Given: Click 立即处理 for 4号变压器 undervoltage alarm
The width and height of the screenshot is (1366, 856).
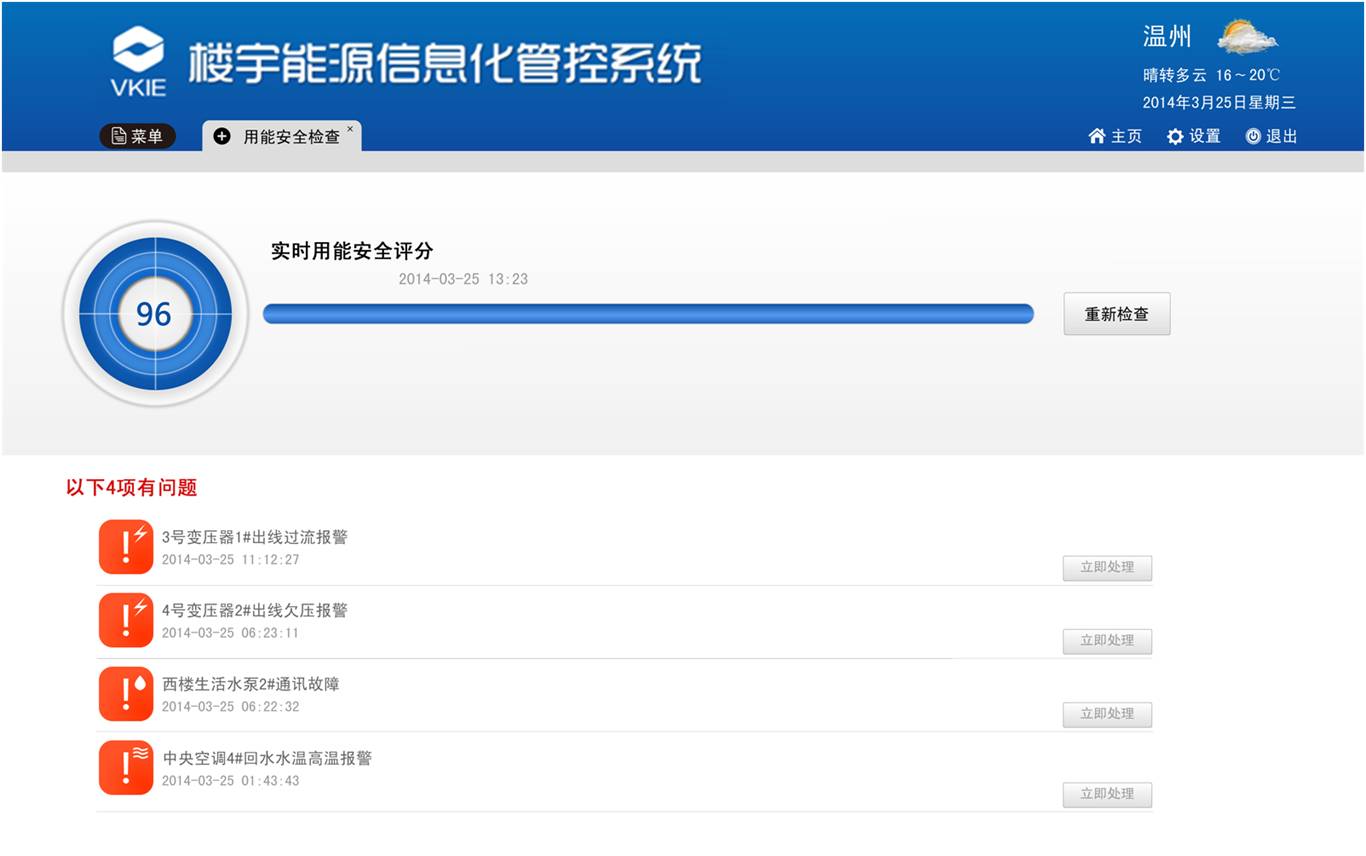Looking at the screenshot, I should 1107,641.
